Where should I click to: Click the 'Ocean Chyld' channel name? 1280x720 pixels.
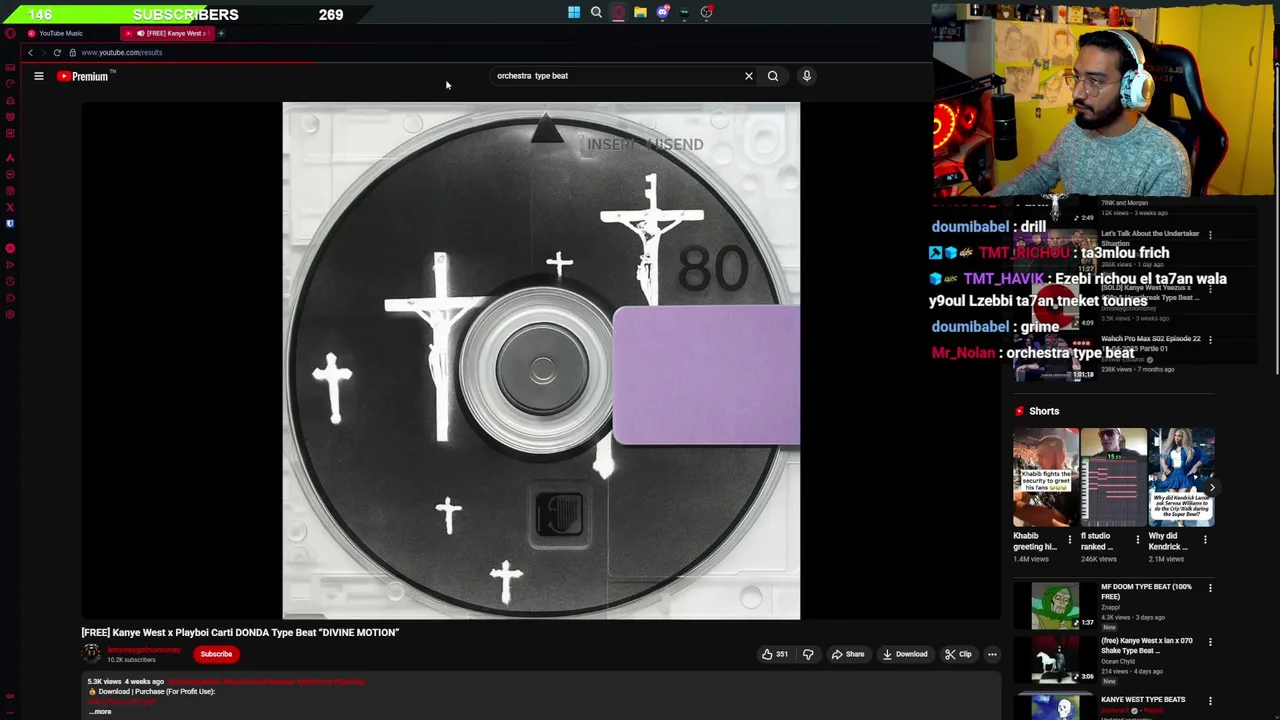click(x=1120, y=661)
